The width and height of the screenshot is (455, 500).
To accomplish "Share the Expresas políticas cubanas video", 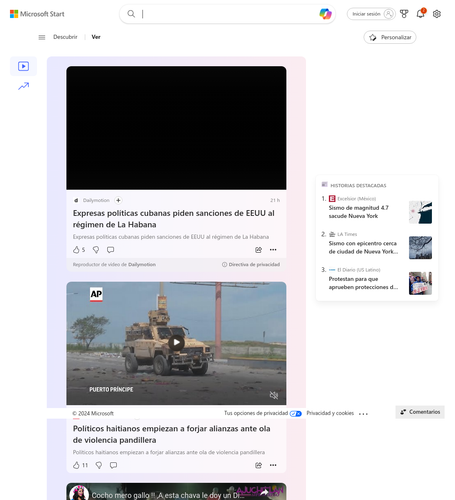I will click(258, 250).
